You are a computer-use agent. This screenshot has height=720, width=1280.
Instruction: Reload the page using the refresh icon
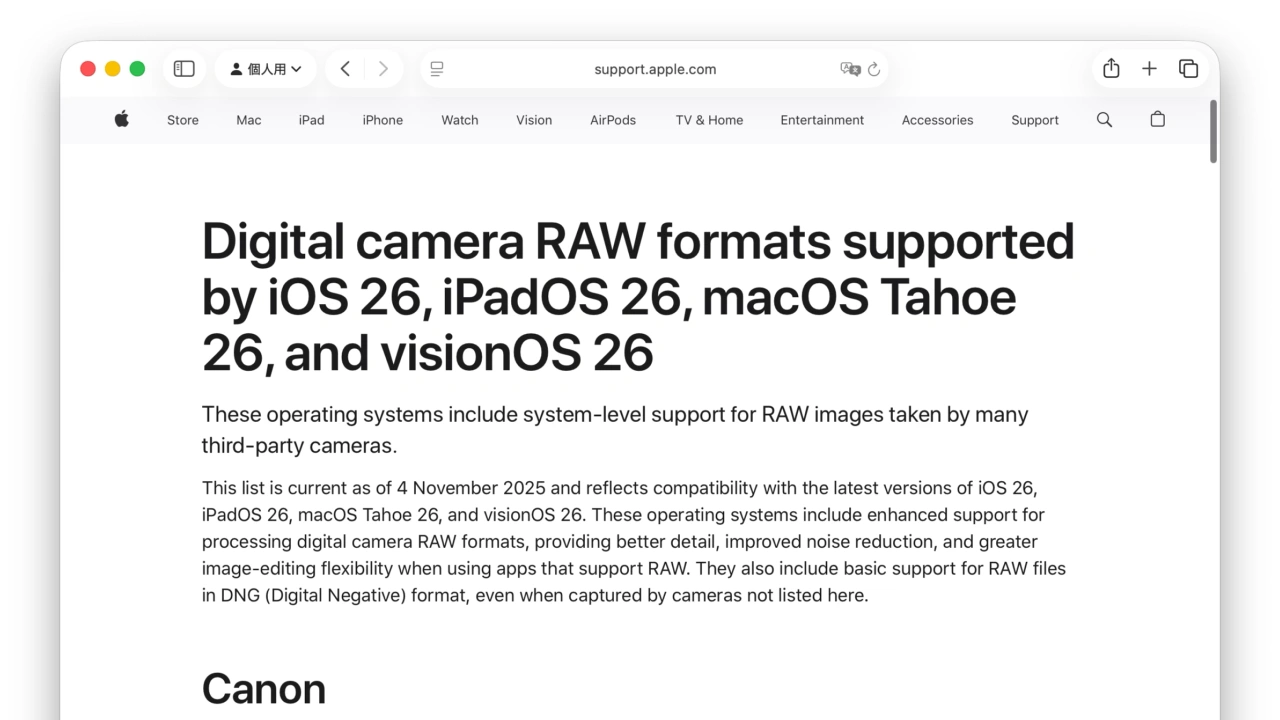coord(873,69)
